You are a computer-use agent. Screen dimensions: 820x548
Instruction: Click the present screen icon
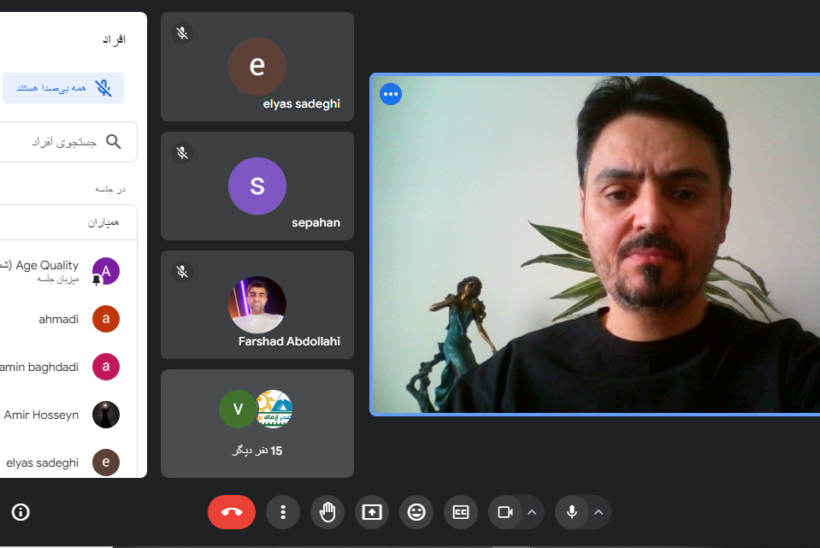point(372,512)
